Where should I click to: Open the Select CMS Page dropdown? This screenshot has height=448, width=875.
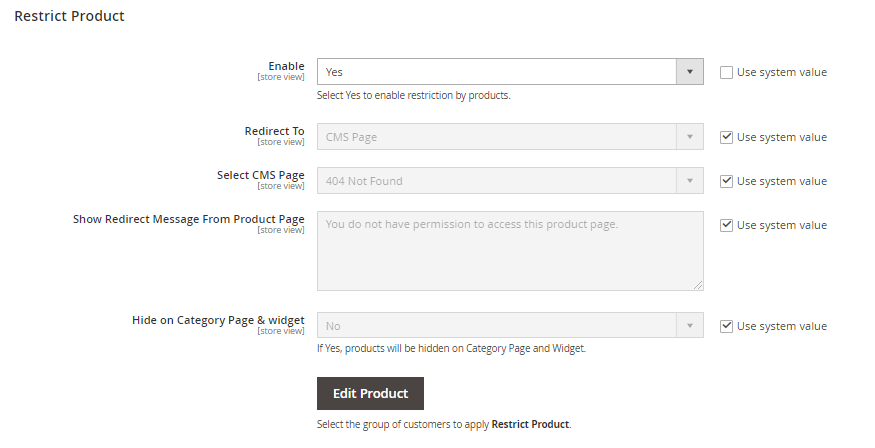[497, 181]
